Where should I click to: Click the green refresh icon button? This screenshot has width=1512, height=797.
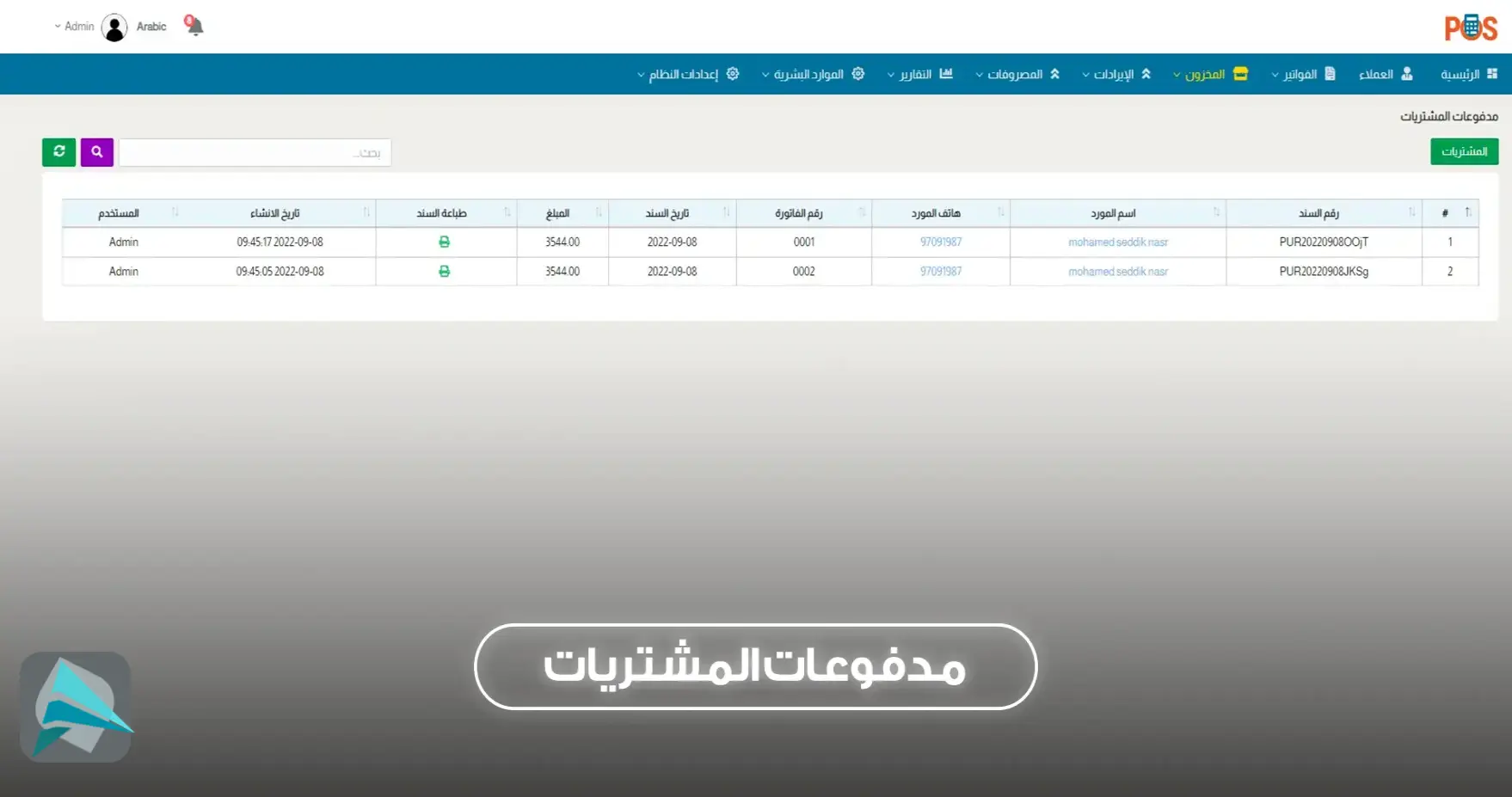tap(58, 152)
